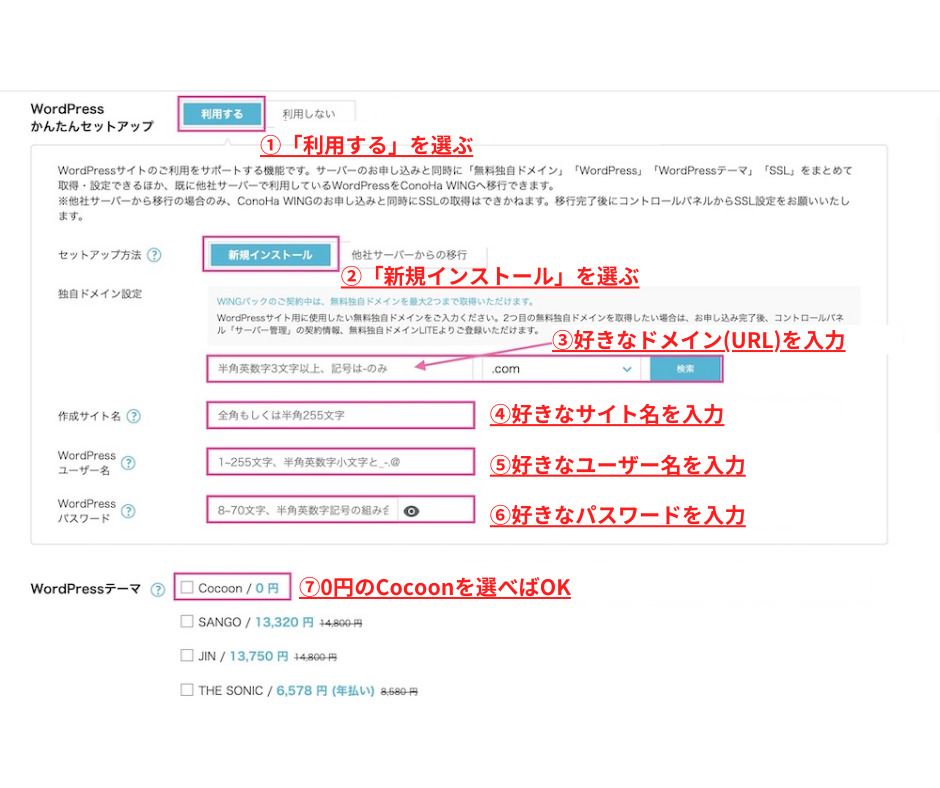Check the SANGO theme checkbox

(x=187, y=621)
